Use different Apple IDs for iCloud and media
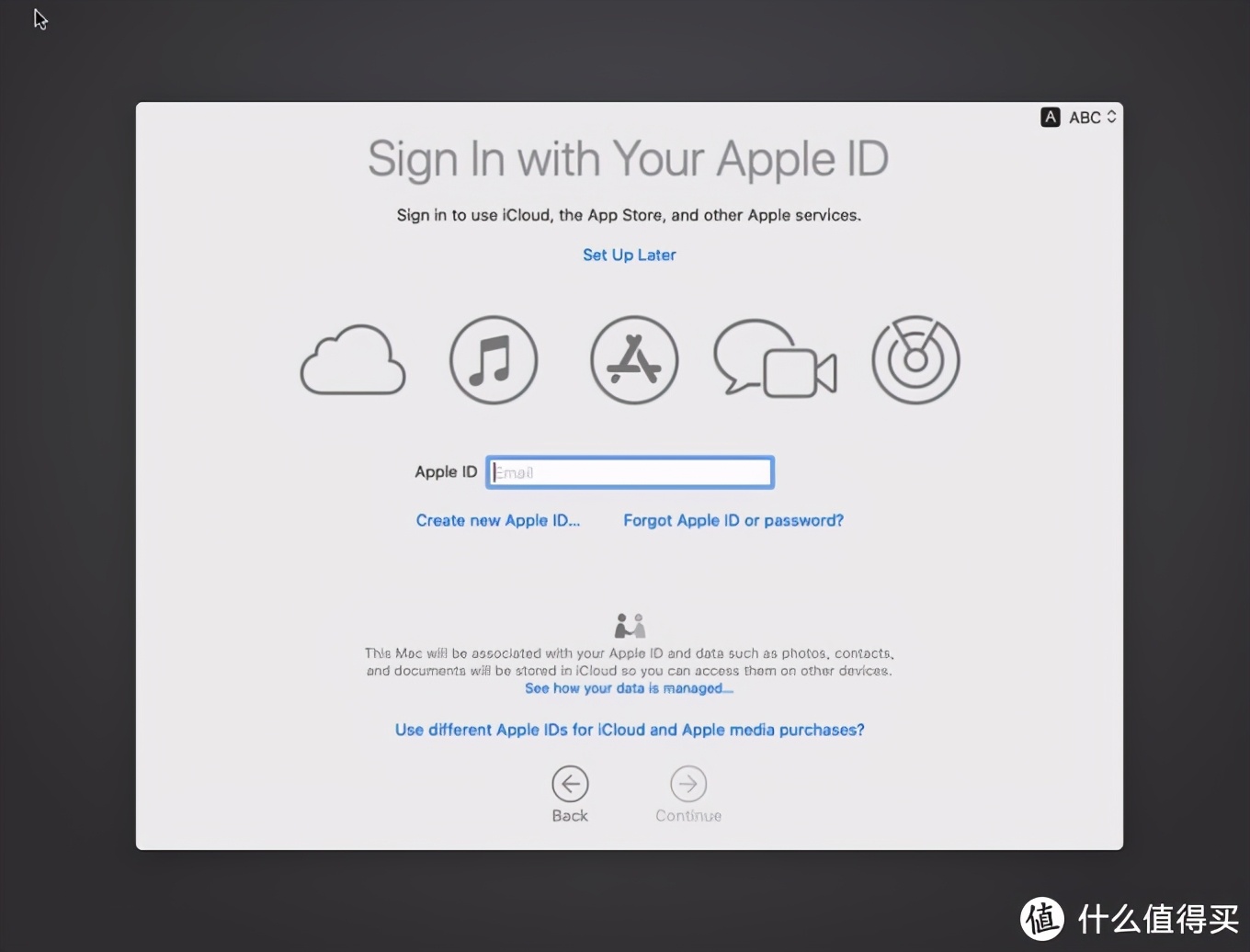Viewport: 1250px width, 952px height. (630, 730)
